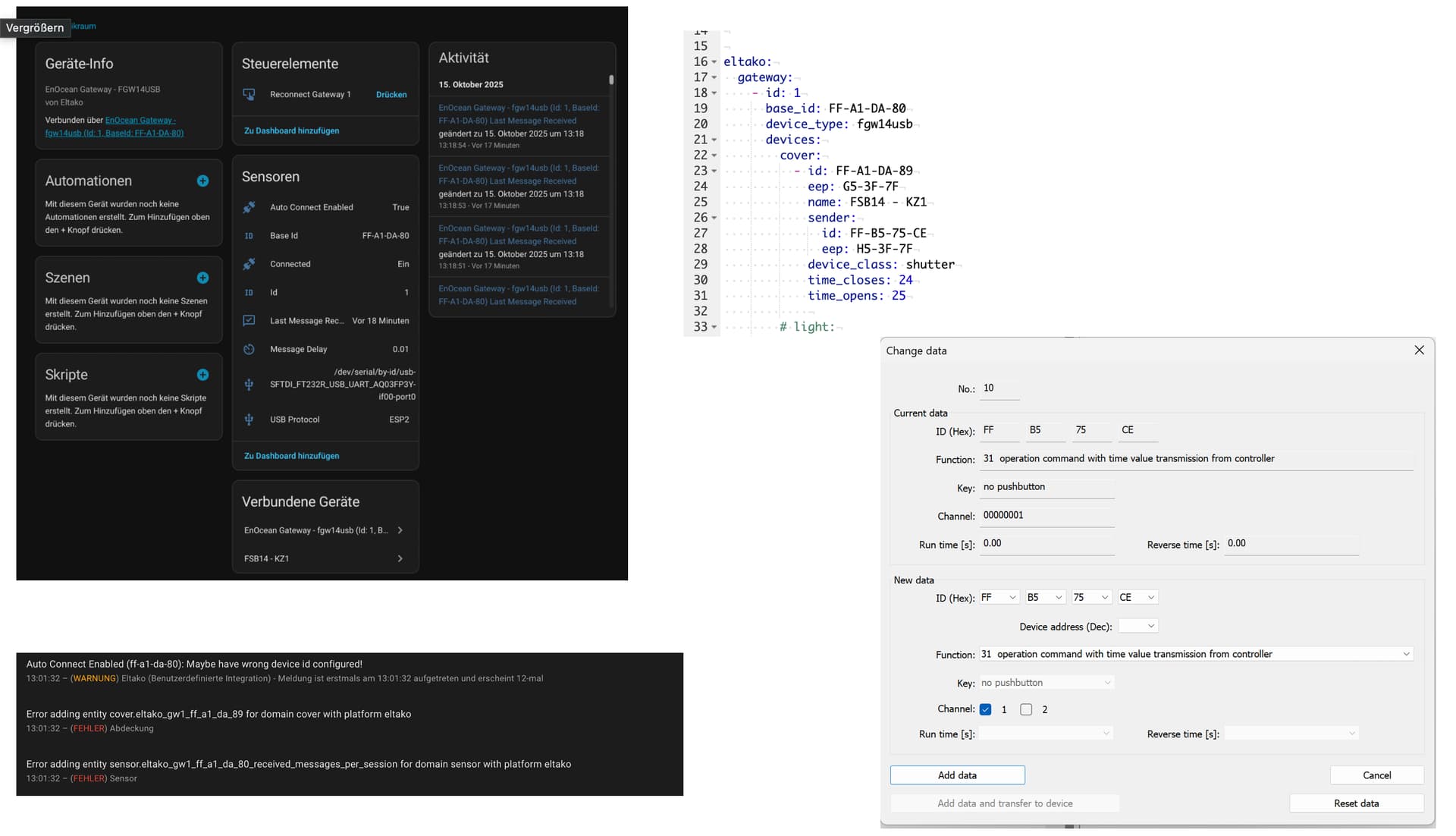Enable Channel 2 checkbox
1456x836 pixels.
coord(1026,710)
